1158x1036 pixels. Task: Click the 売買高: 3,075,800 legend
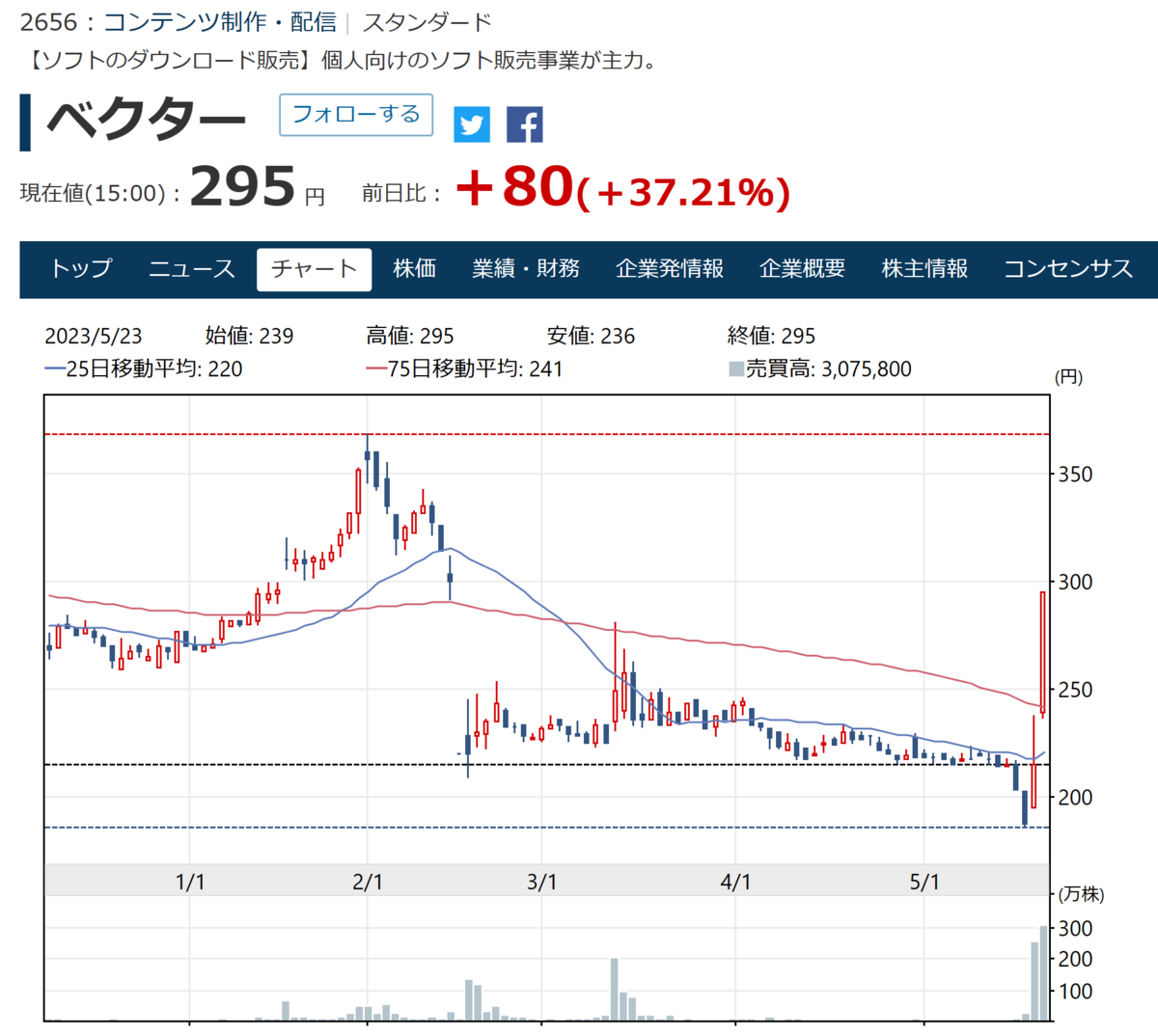(819, 368)
